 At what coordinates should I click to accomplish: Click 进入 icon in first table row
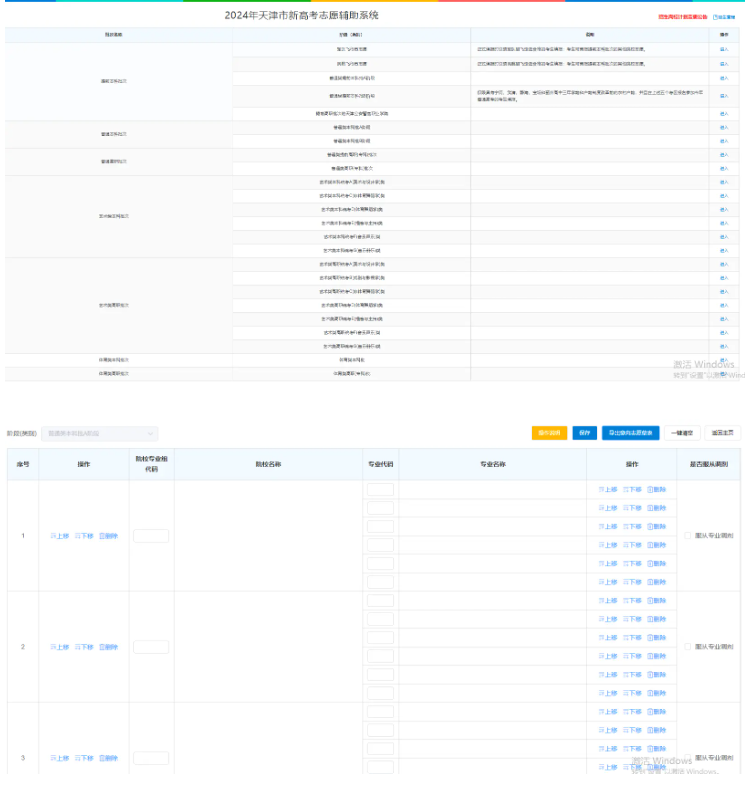click(x=723, y=49)
